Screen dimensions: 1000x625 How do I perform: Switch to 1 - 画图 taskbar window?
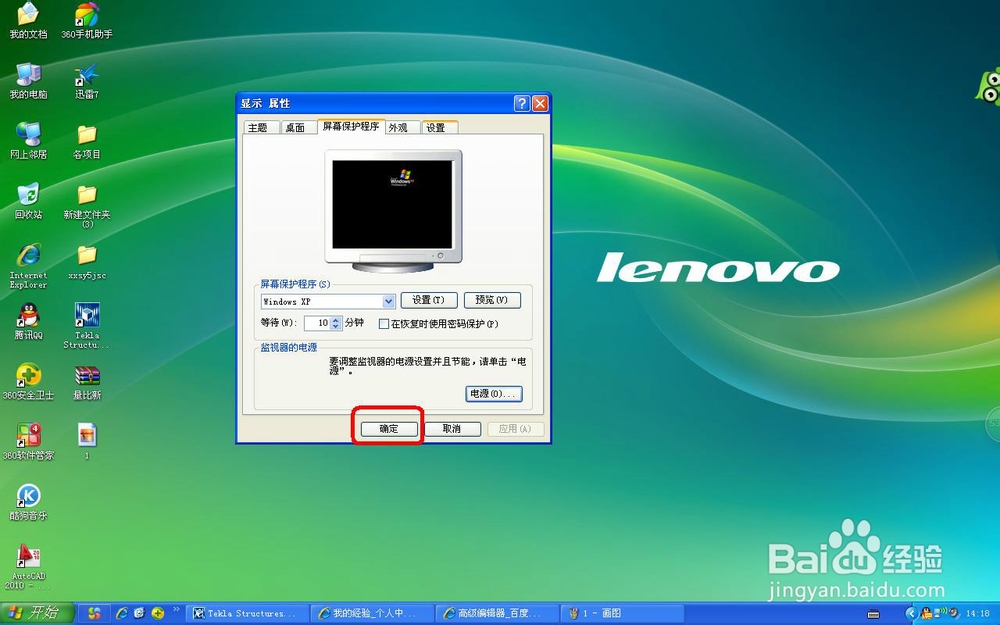point(622,614)
